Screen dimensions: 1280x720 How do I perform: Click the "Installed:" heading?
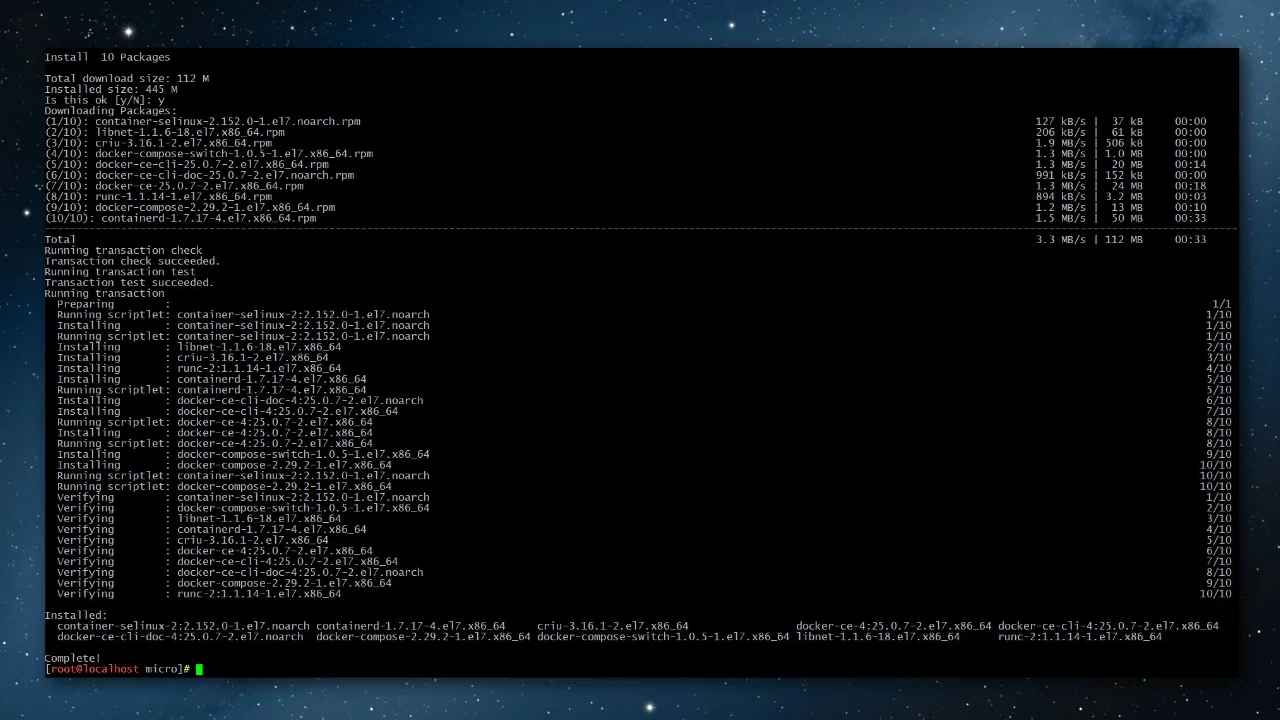click(76, 616)
